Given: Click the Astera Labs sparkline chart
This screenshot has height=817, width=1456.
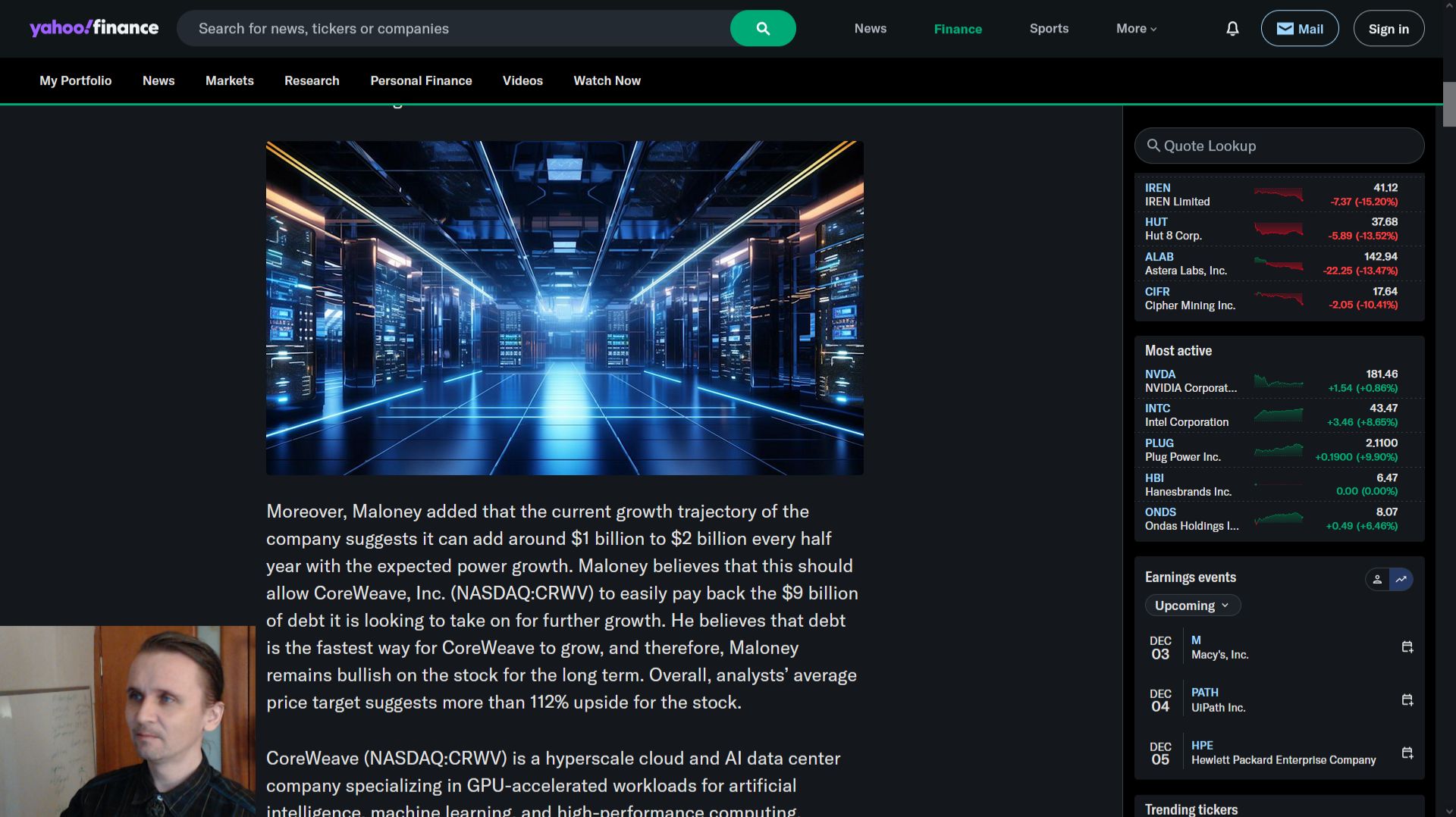Looking at the screenshot, I should (x=1279, y=263).
